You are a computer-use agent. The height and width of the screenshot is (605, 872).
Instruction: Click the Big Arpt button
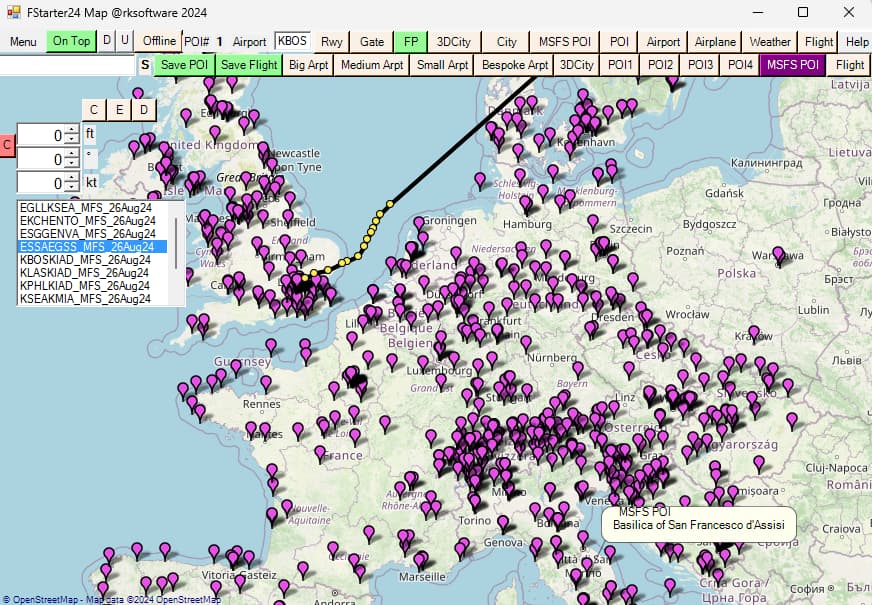tap(308, 65)
